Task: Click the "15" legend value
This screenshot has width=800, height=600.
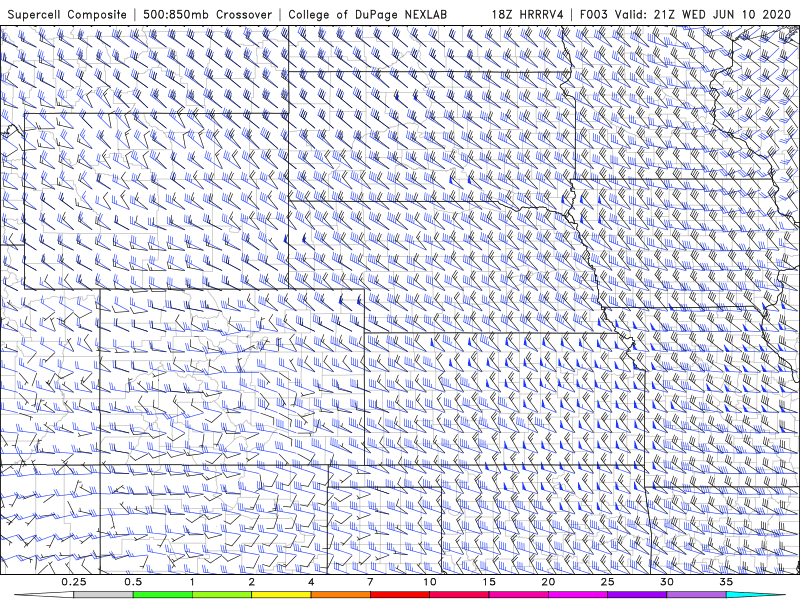Action: click(x=489, y=582)
